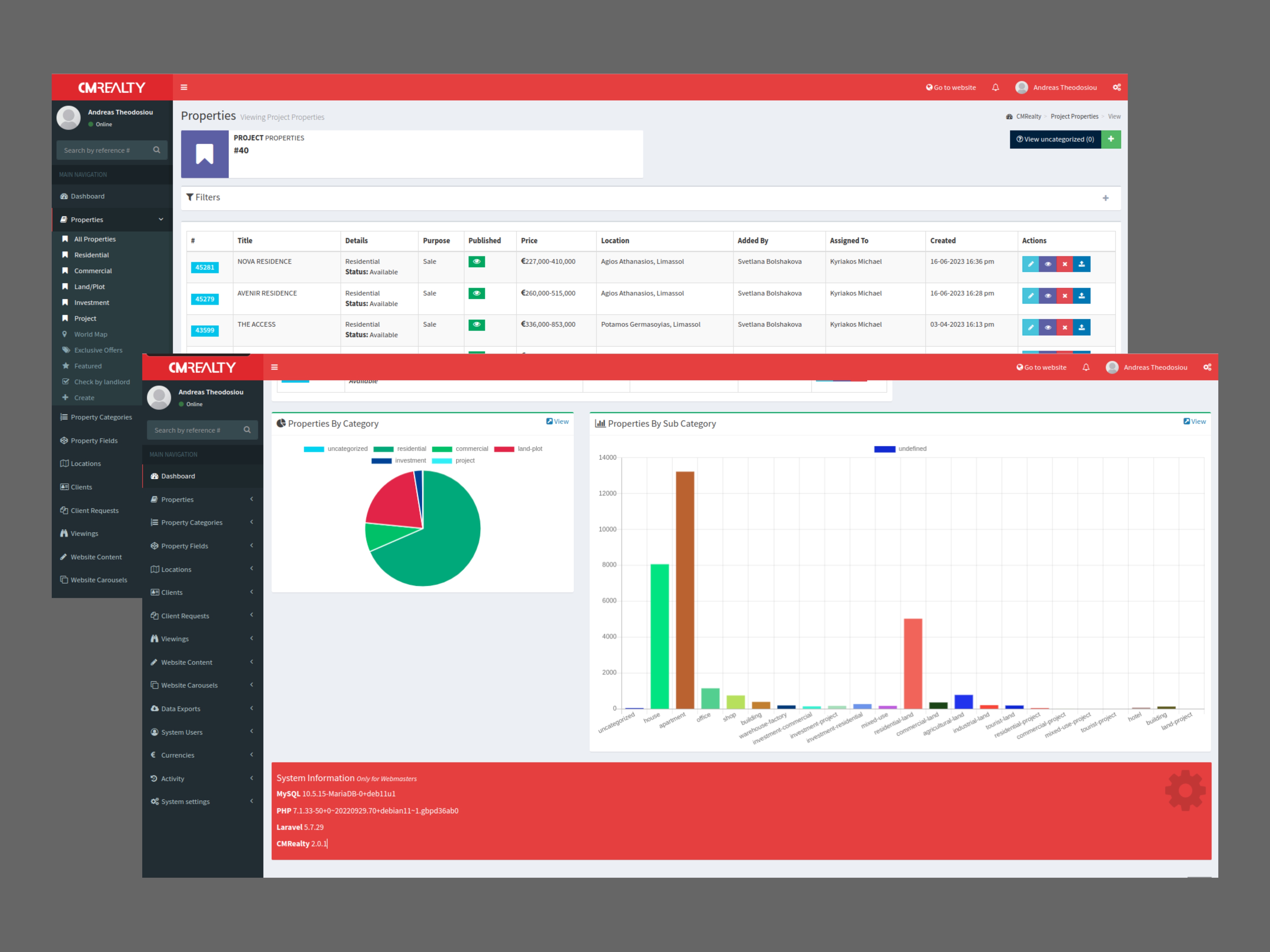Viewport: 1270px width, 952px height.
Task: Click the delete icon for AVENIR RESIDENCE
Action: [x=1065, y=296]
